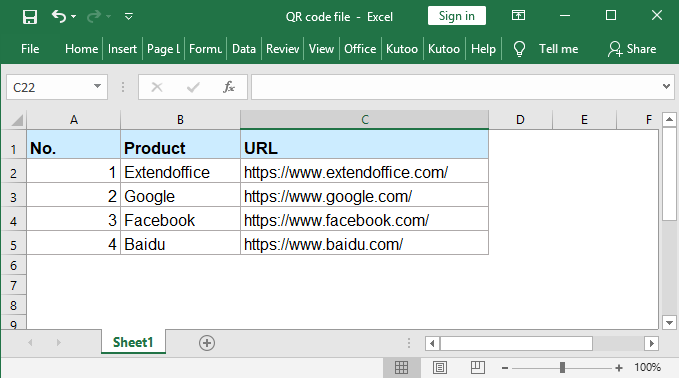
Task: Open Customize Quick Access Toolbar dropdown
Action: (129, 16)
